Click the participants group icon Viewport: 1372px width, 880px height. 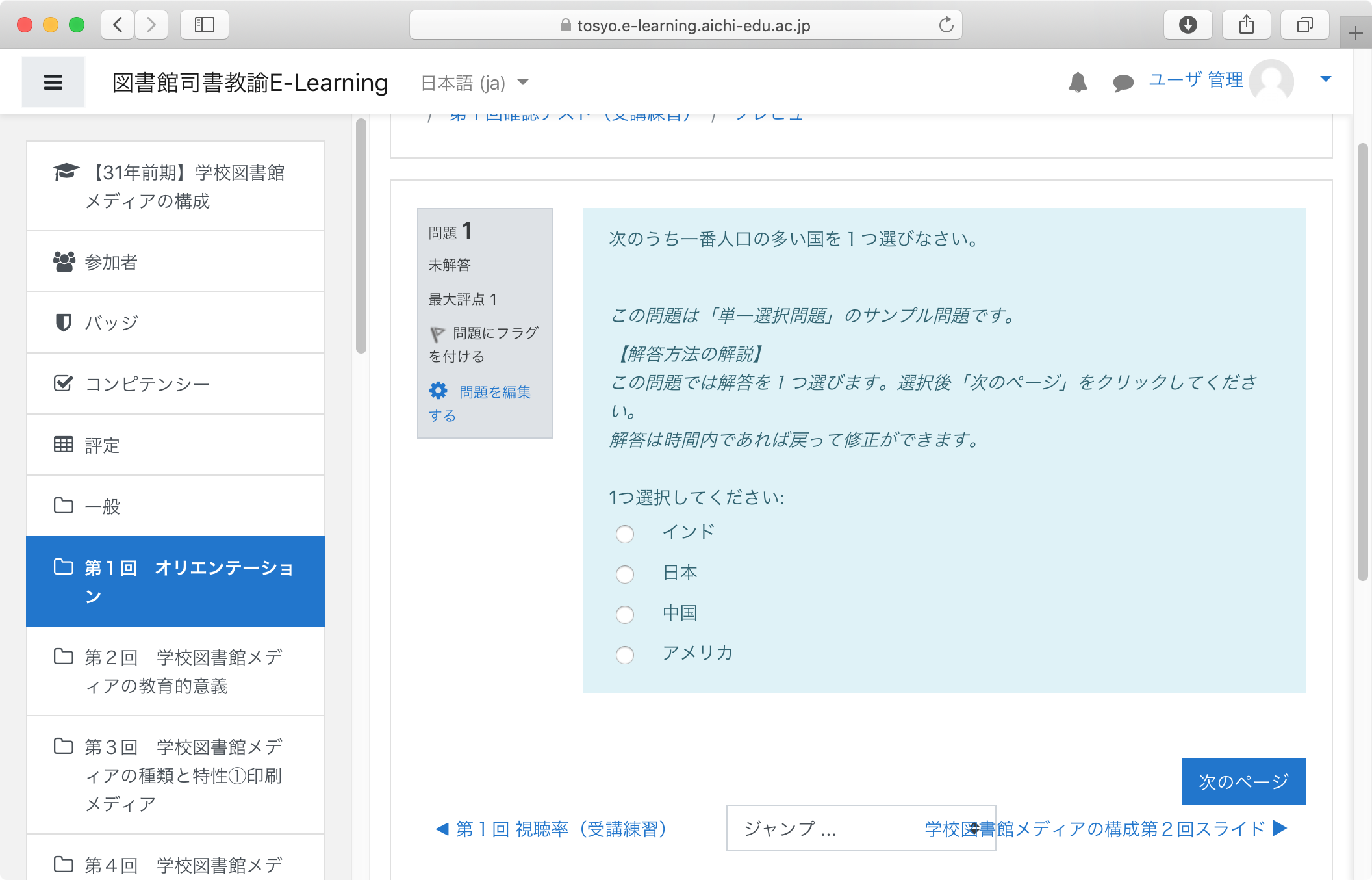pyautogui.click(x=64, y=261)
